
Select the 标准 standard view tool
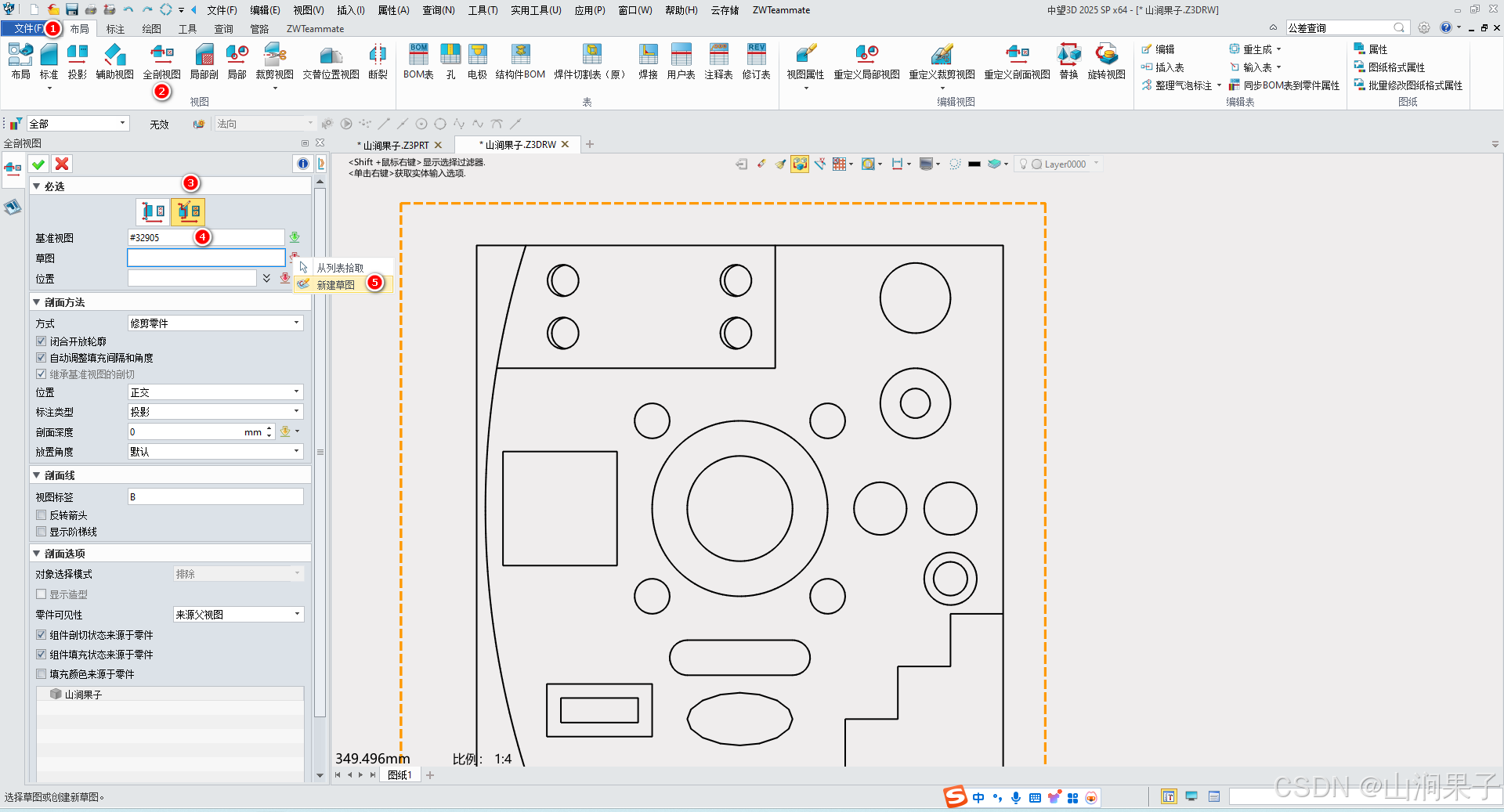click(49, 61)
